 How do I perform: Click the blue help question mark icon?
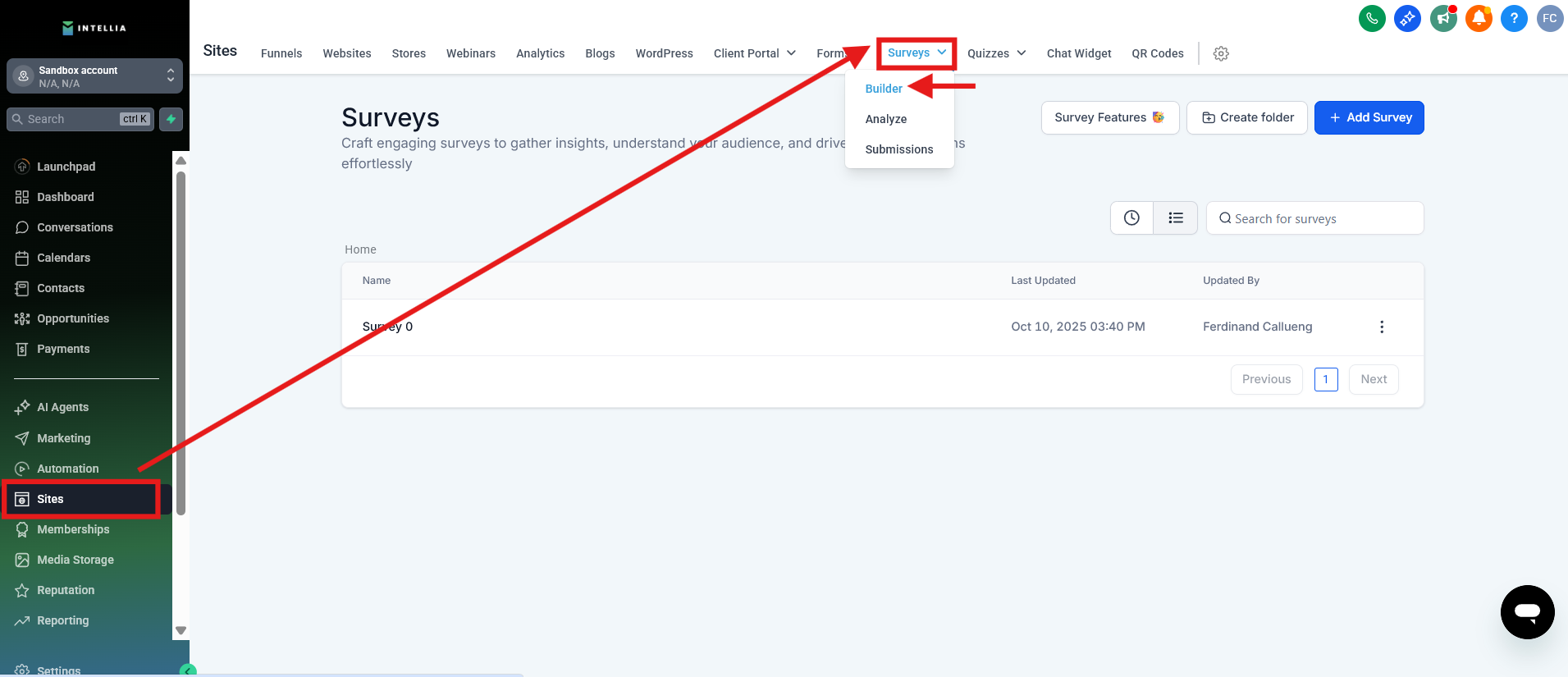[1514, 18]
